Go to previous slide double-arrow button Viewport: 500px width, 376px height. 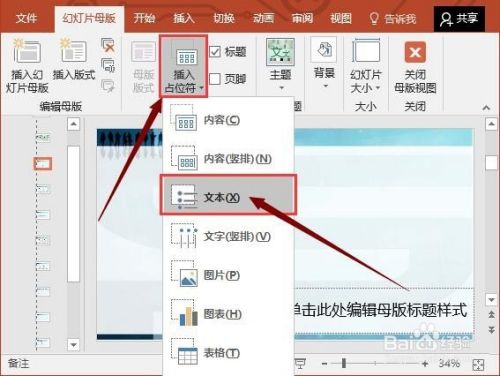click(491, 314)
